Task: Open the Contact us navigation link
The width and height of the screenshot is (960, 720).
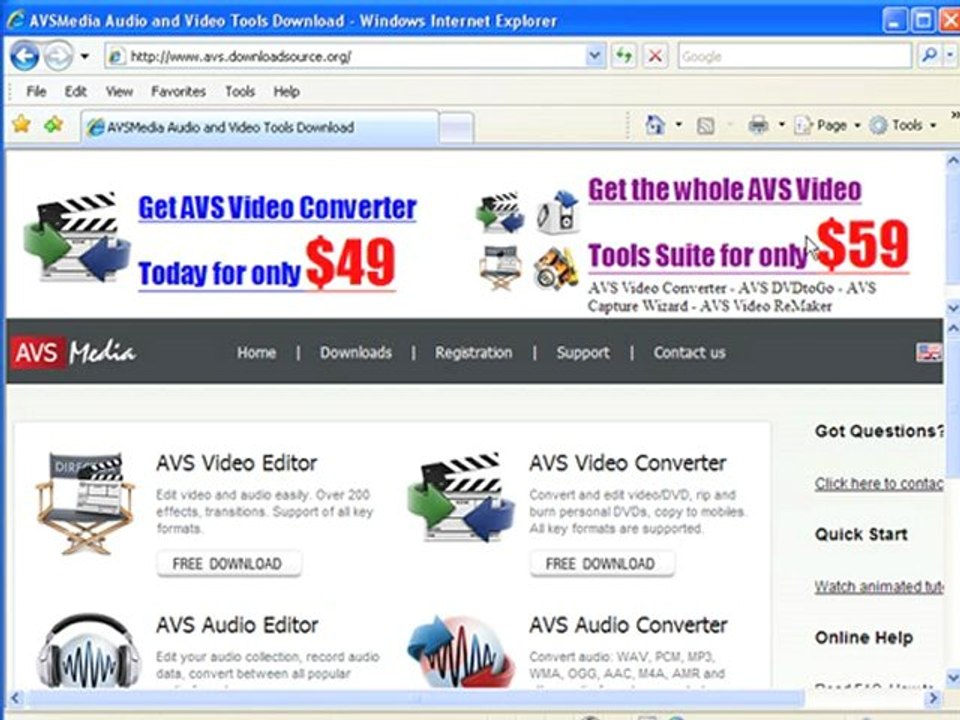Action: (689, 353)
